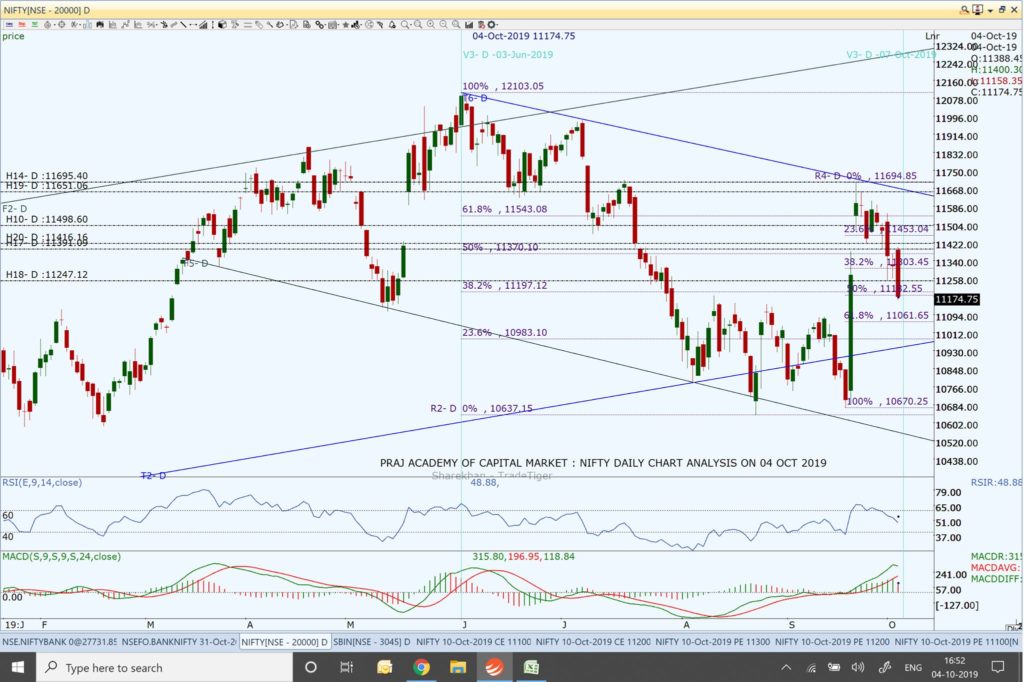Click the volume speaker icon in the tray
The height and width of the screenshot is (682, 1024).
pyautogui.click(x=857, y=668)
